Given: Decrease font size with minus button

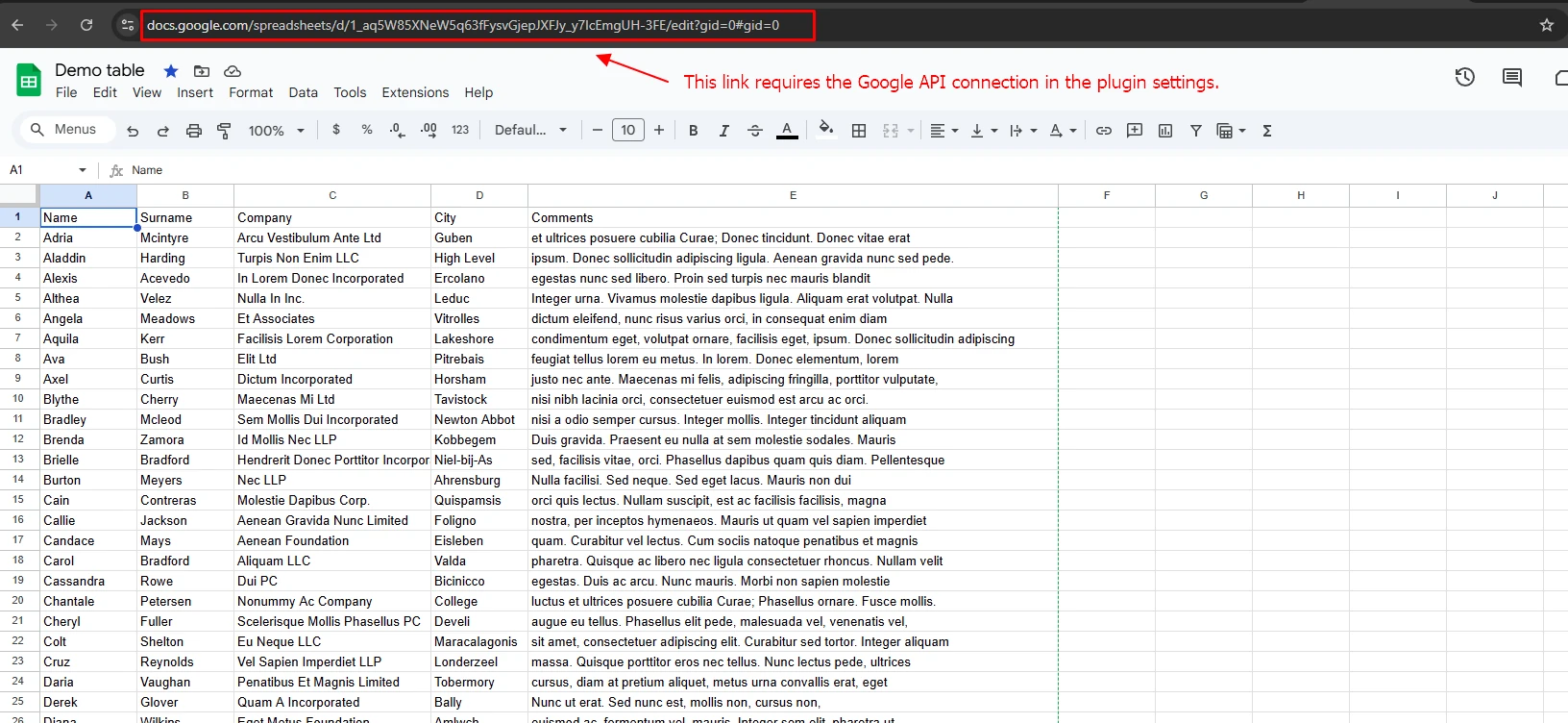Looking at the screenshot, I should pos(597,130).
